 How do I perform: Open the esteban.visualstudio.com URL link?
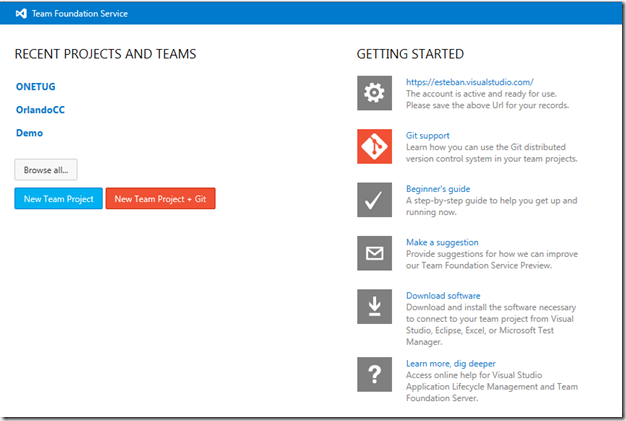pyautogui.click(x=469, y=82)
